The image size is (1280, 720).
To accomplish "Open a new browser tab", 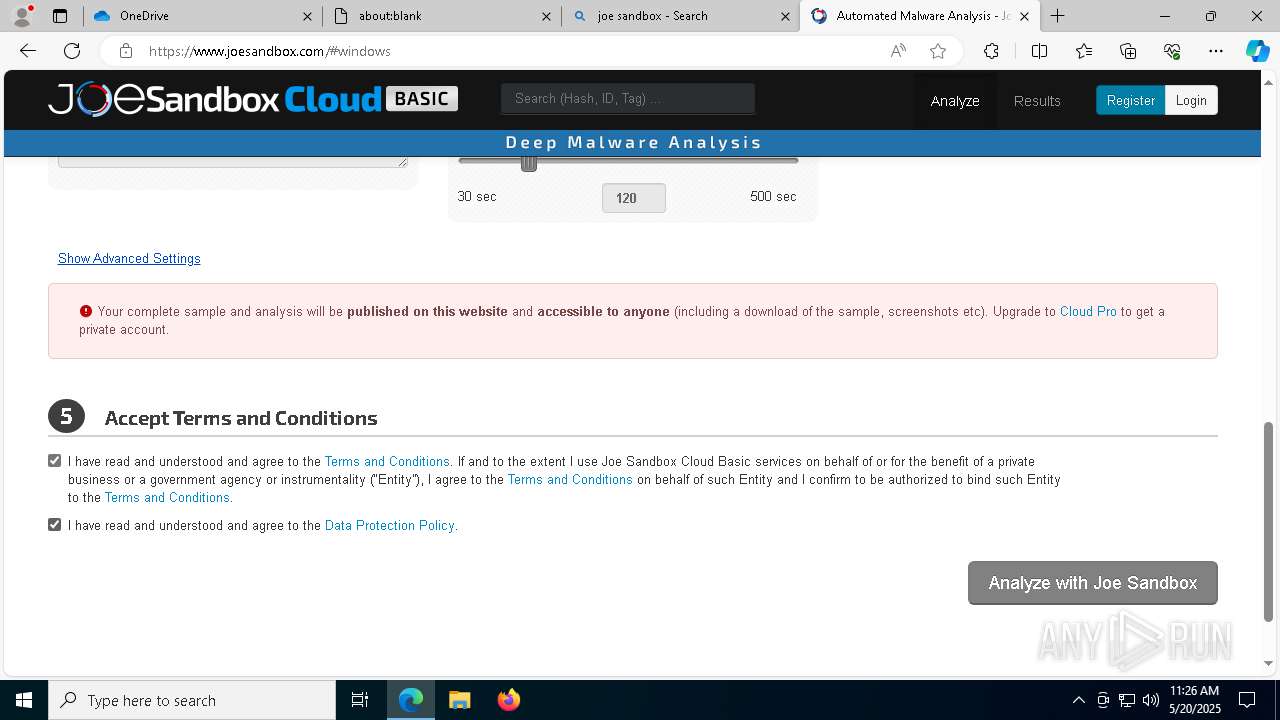I will click(1057, 16).
